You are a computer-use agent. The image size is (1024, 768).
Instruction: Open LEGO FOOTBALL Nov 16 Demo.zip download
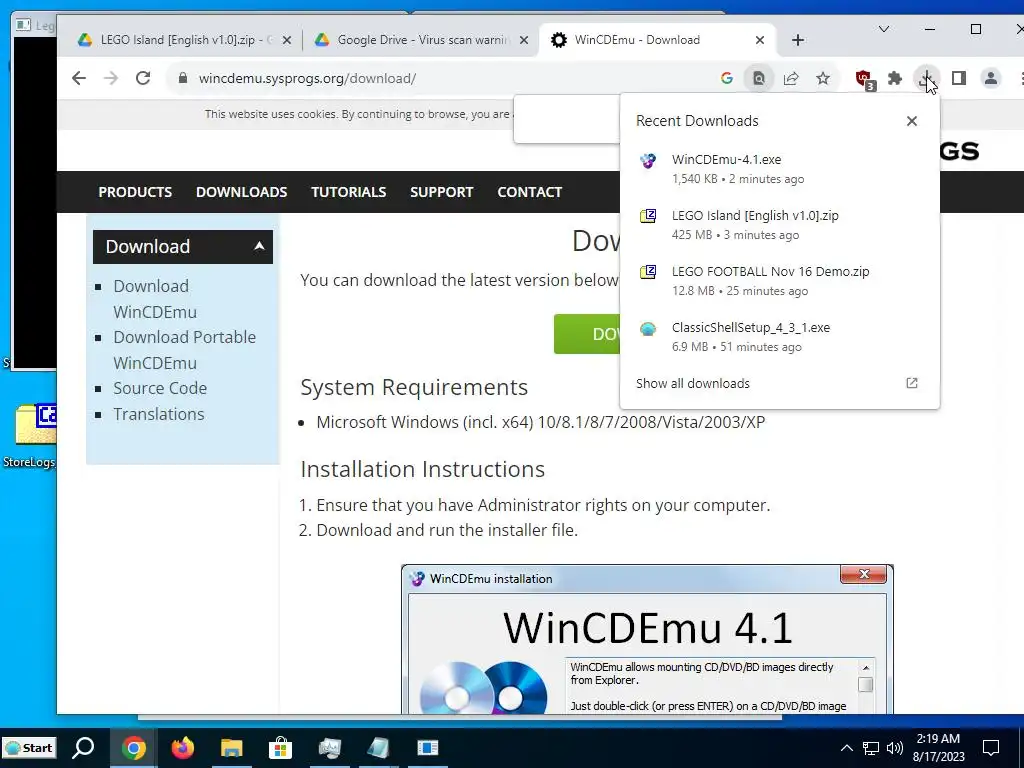pyautogui.click(x=779, y=281)
